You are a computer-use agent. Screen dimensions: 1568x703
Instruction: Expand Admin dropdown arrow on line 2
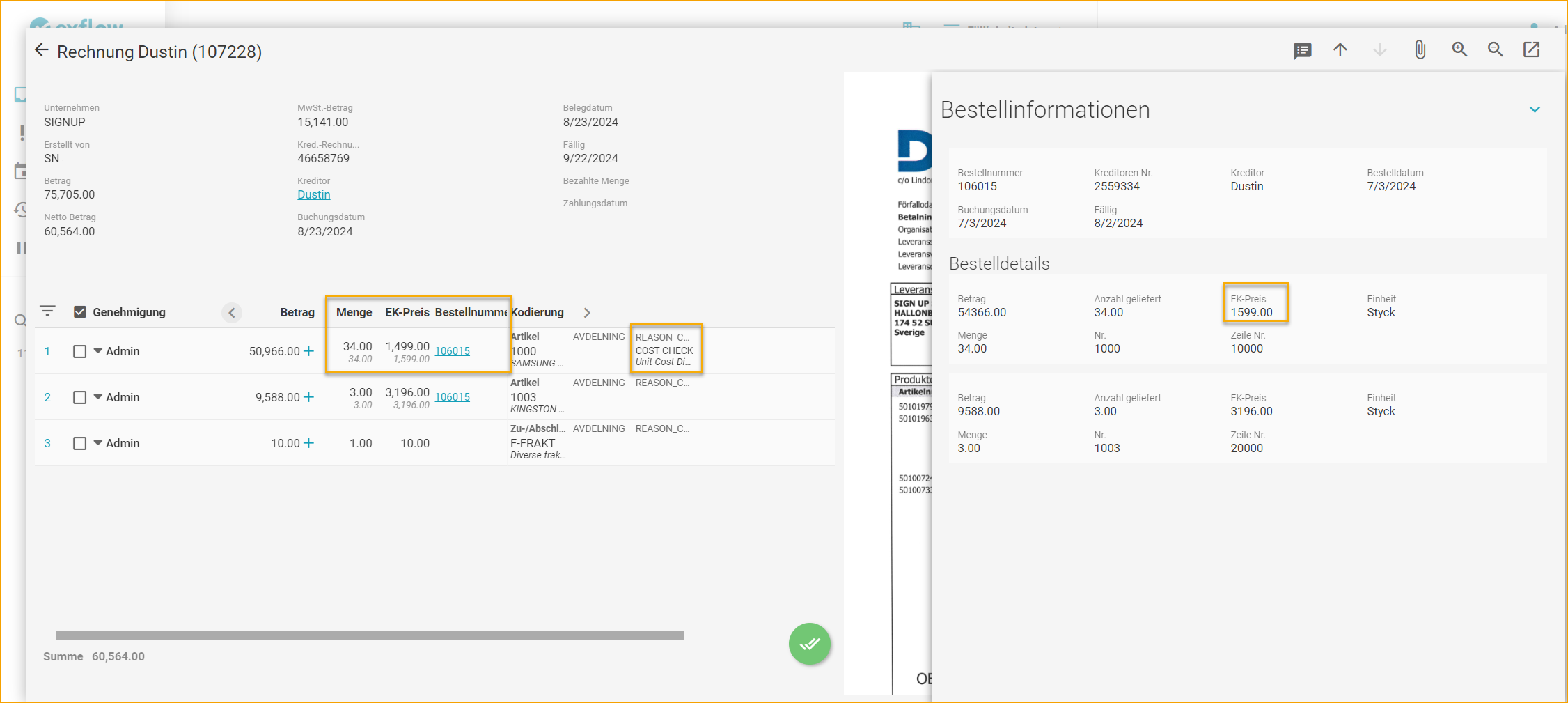(x=98, y=397)
